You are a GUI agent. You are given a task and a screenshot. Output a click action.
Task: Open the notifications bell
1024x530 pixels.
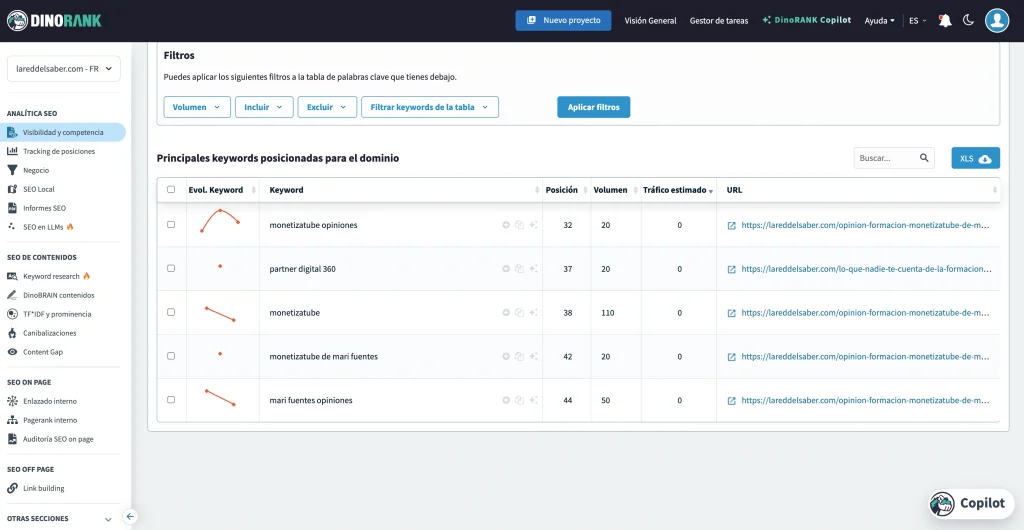pyautogui.click(x=944, y=21)
